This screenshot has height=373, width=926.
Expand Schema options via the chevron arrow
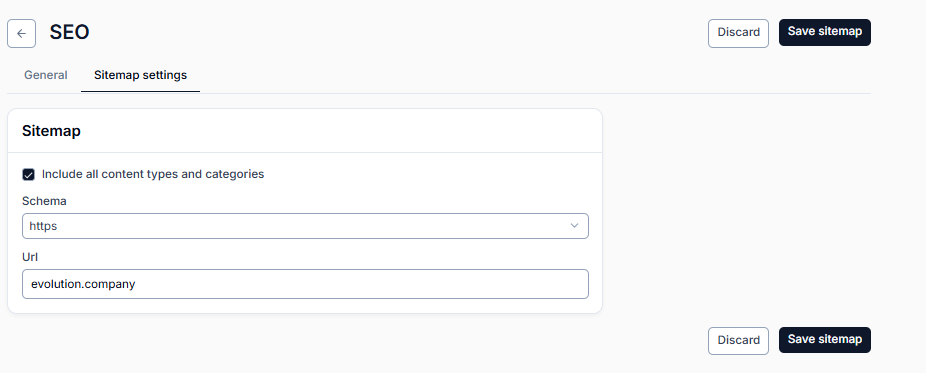[x=574, y=226]
